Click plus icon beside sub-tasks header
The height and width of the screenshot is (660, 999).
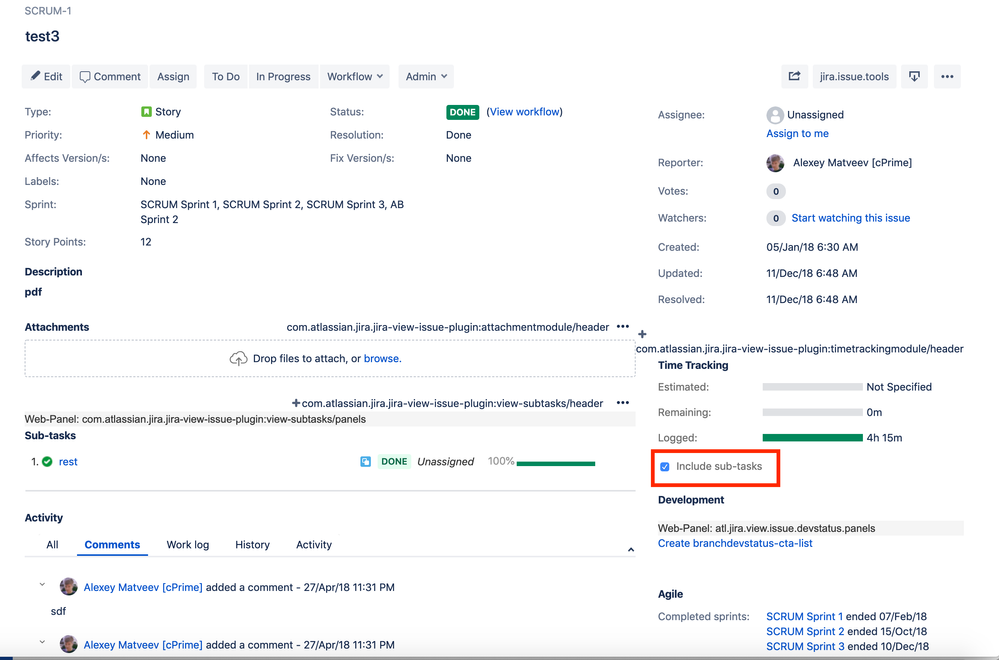296,403
